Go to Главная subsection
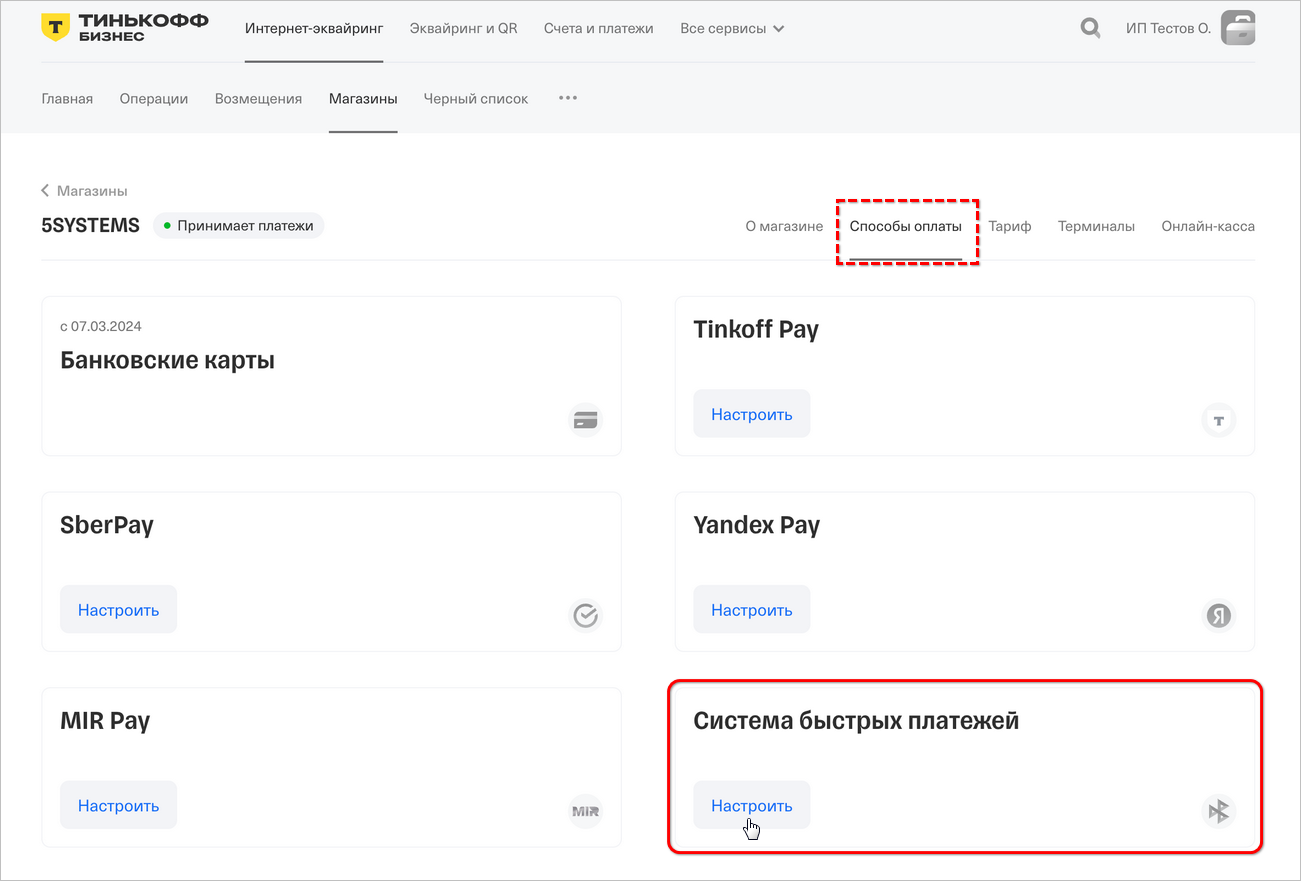 coord(67,98)
